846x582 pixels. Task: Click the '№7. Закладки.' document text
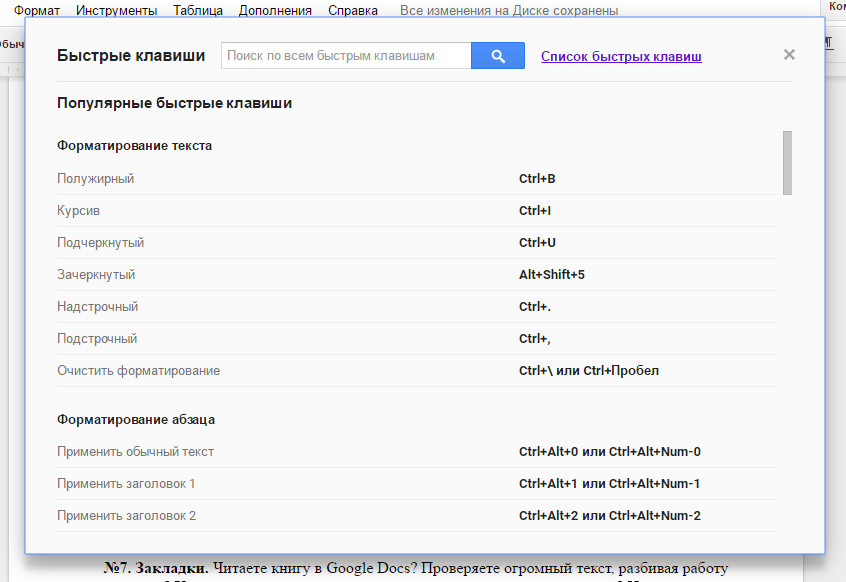pos(156,568)
